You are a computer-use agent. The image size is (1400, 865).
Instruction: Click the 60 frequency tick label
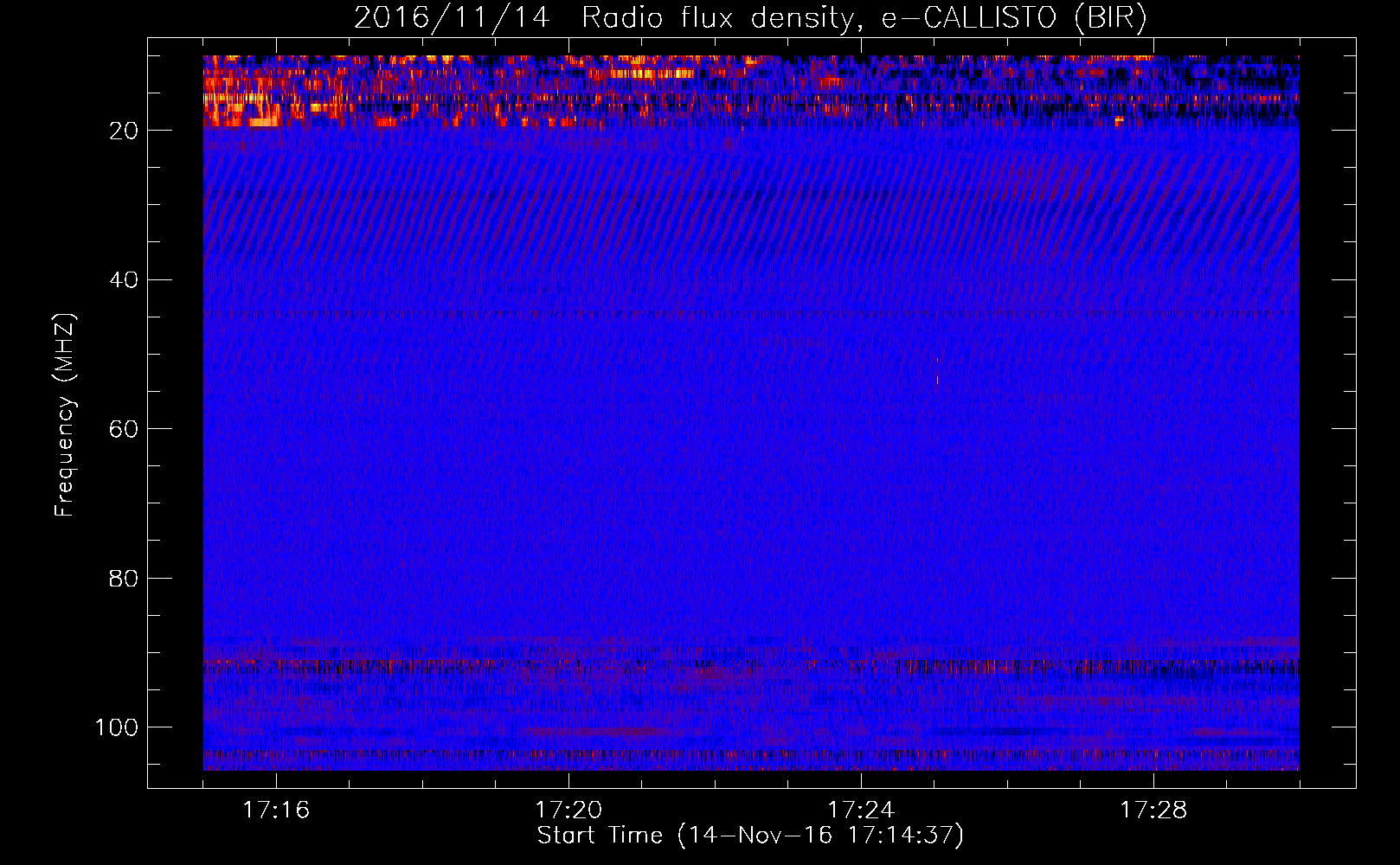point(125,429)
